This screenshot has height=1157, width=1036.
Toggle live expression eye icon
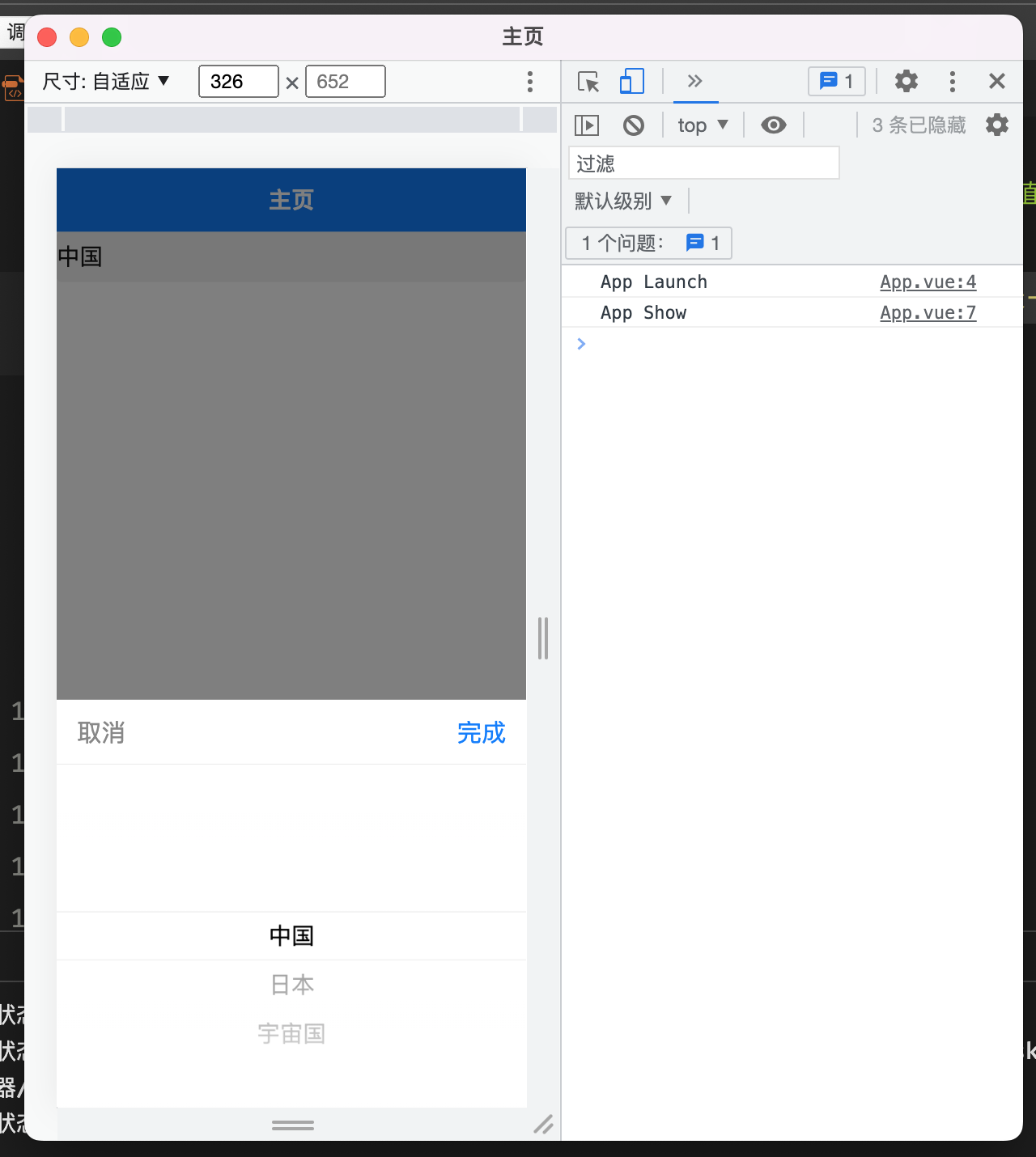click(x=774, y=125)
